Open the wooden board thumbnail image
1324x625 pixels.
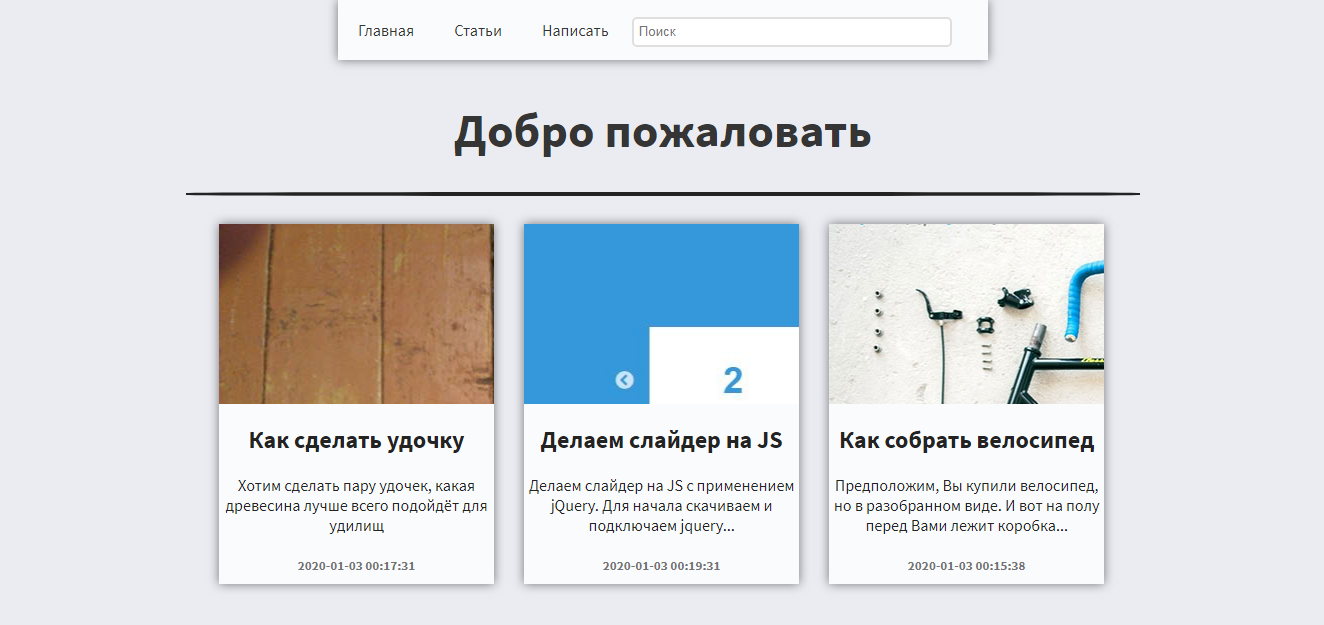coord(356,314)
